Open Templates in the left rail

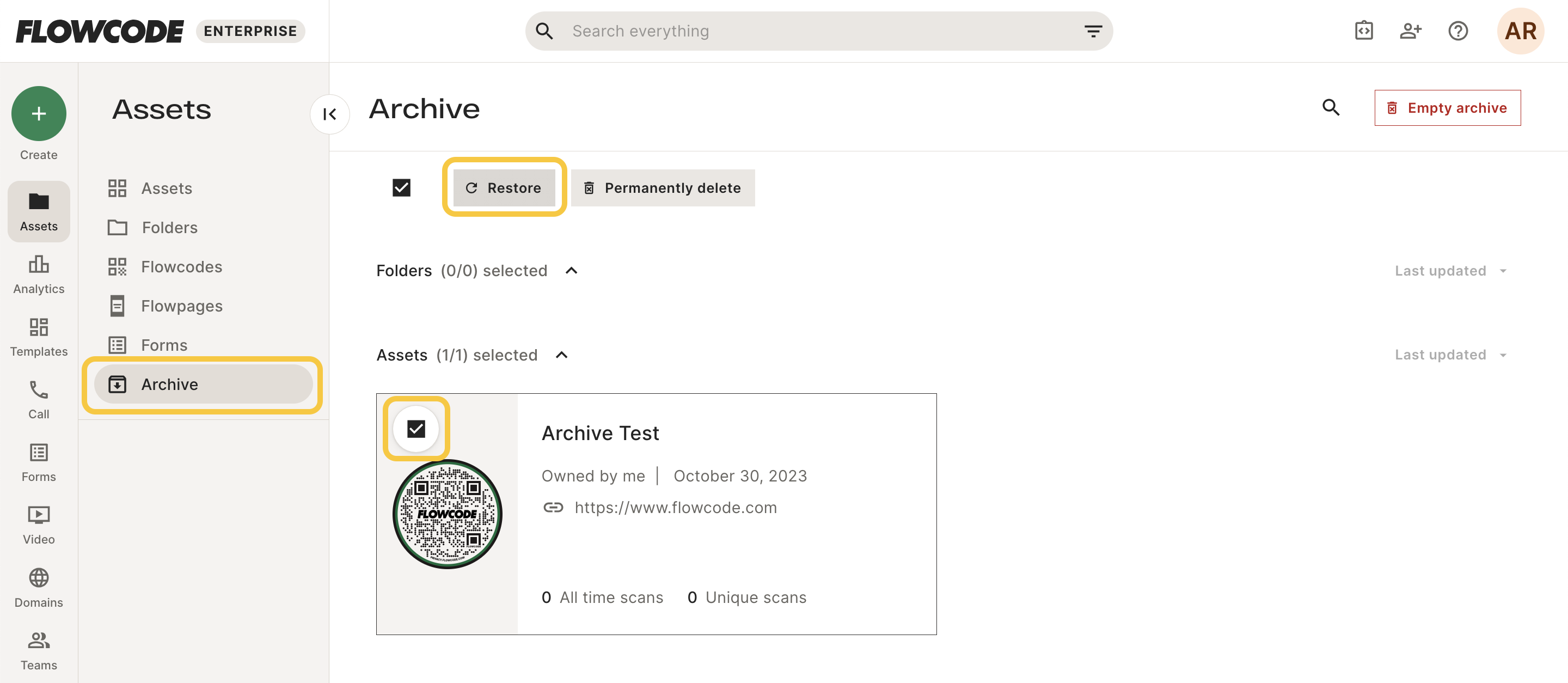tap(38, 337)
